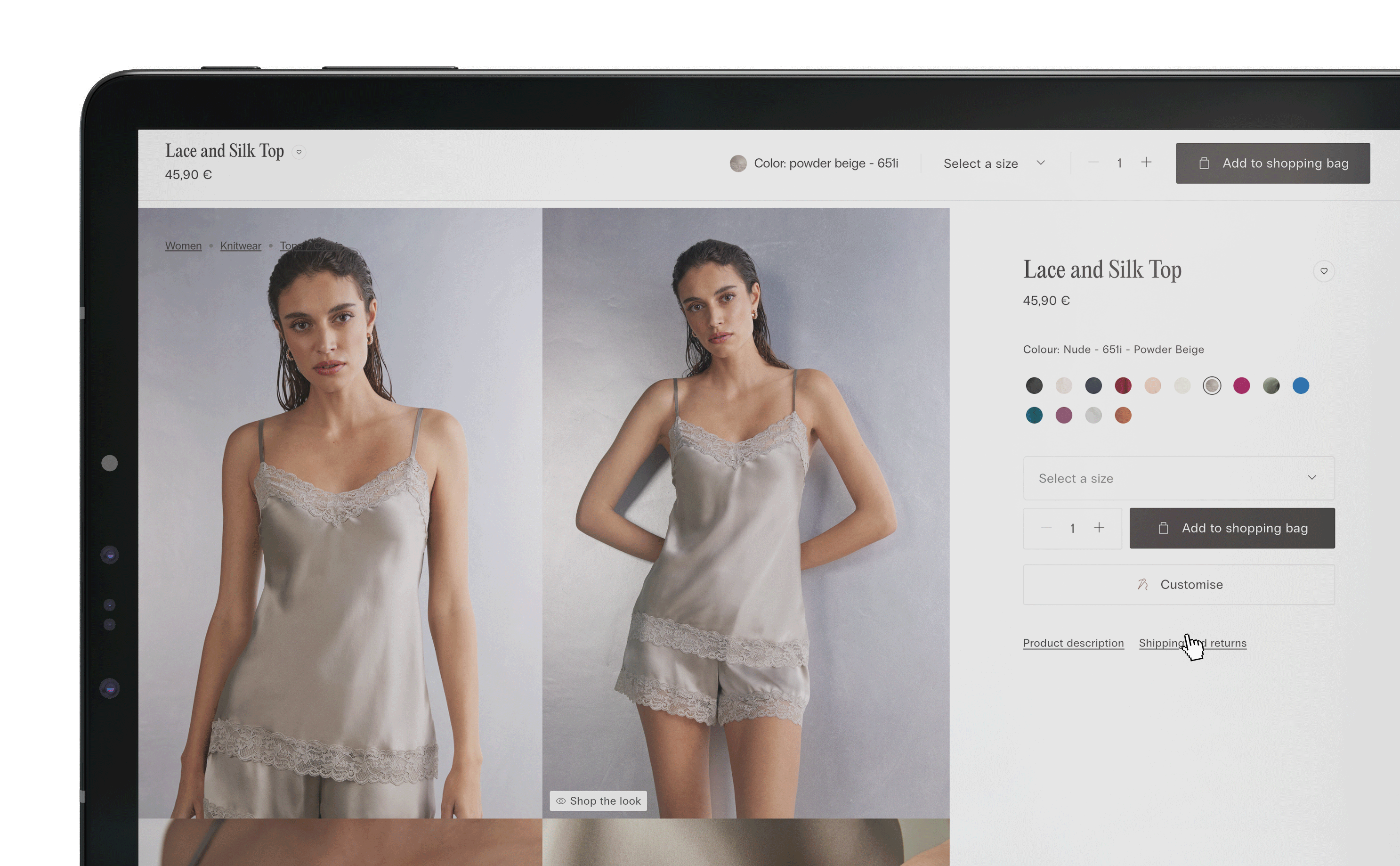Click the 'Color: powder beige - 651i' label

click(826, 163)
